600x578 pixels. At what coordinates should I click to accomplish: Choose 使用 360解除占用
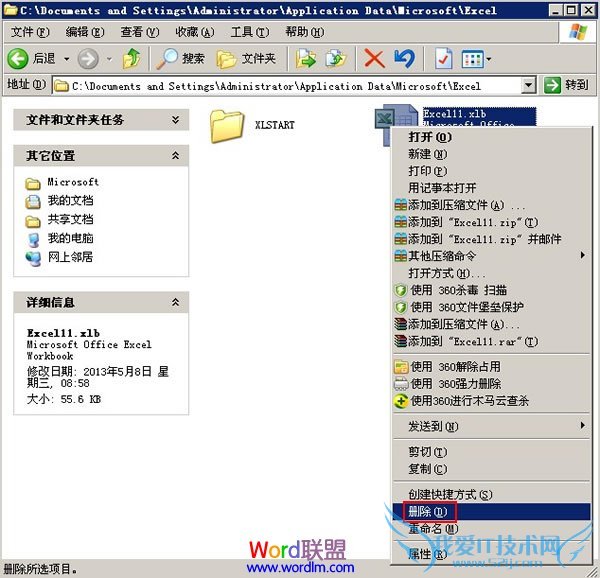(x=491, y=367)
